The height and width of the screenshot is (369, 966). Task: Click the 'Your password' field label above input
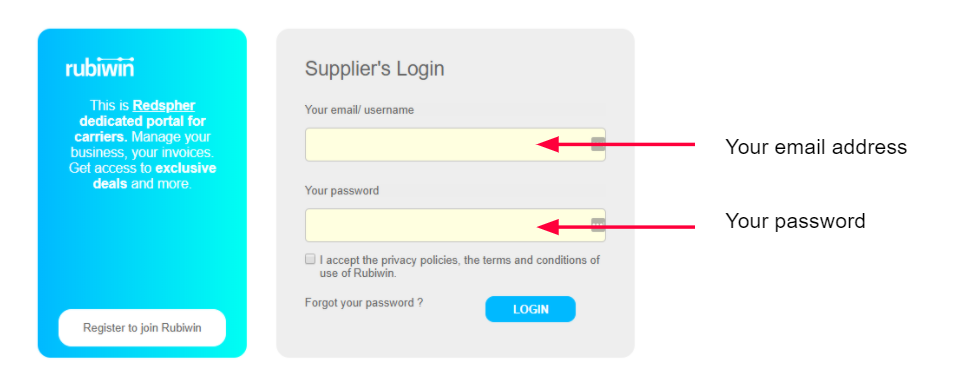tap(342, 191)
